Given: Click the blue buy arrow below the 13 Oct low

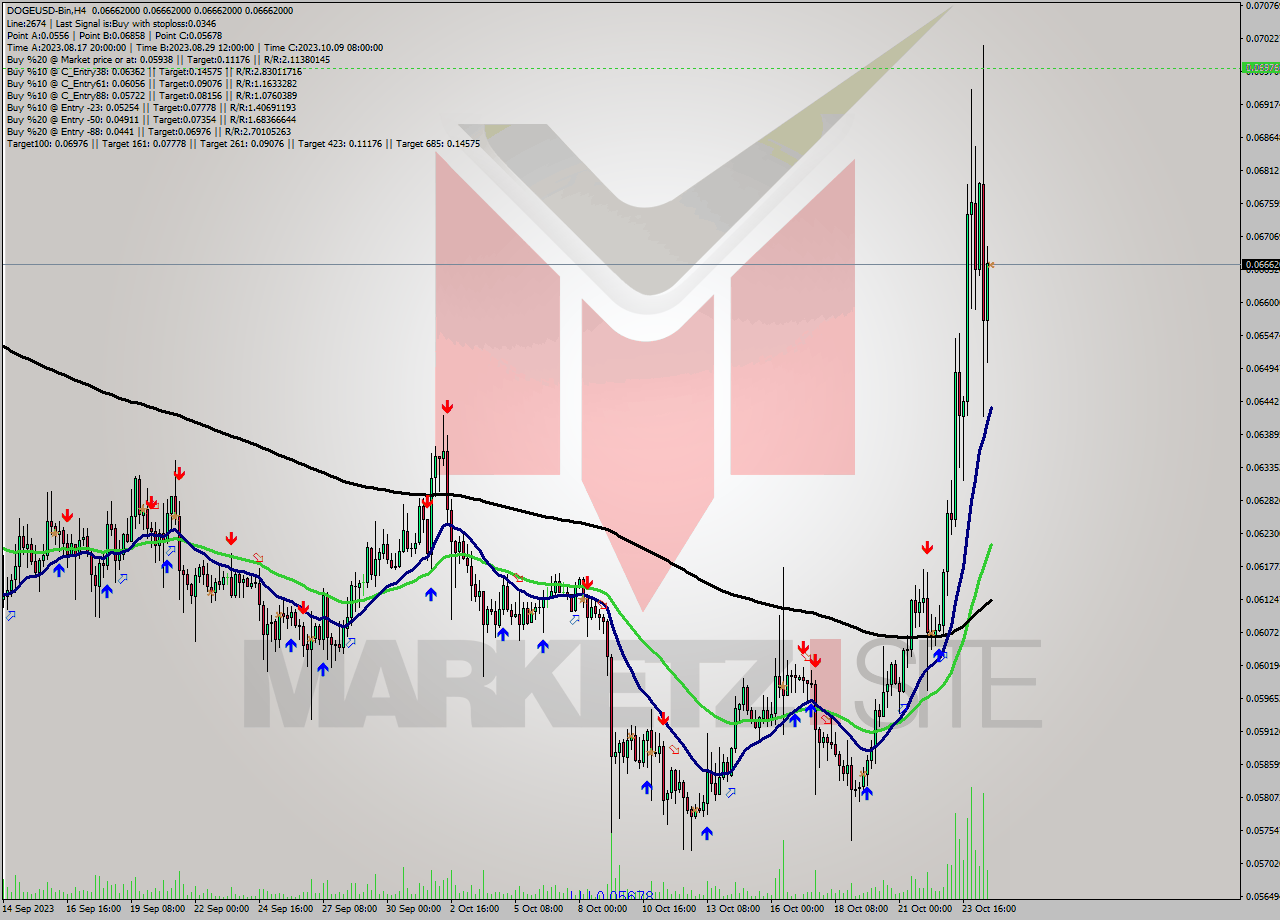Looking at the screenshot, I should pyautogui.click(x=707, y=833).
